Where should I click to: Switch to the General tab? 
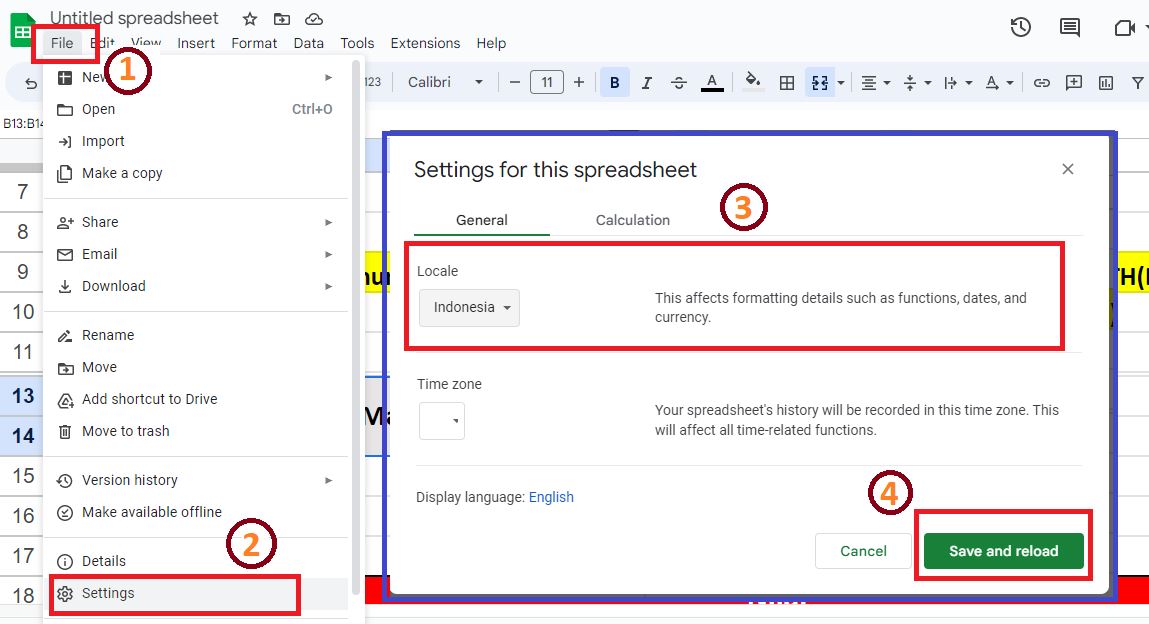(x=481, y=220)
